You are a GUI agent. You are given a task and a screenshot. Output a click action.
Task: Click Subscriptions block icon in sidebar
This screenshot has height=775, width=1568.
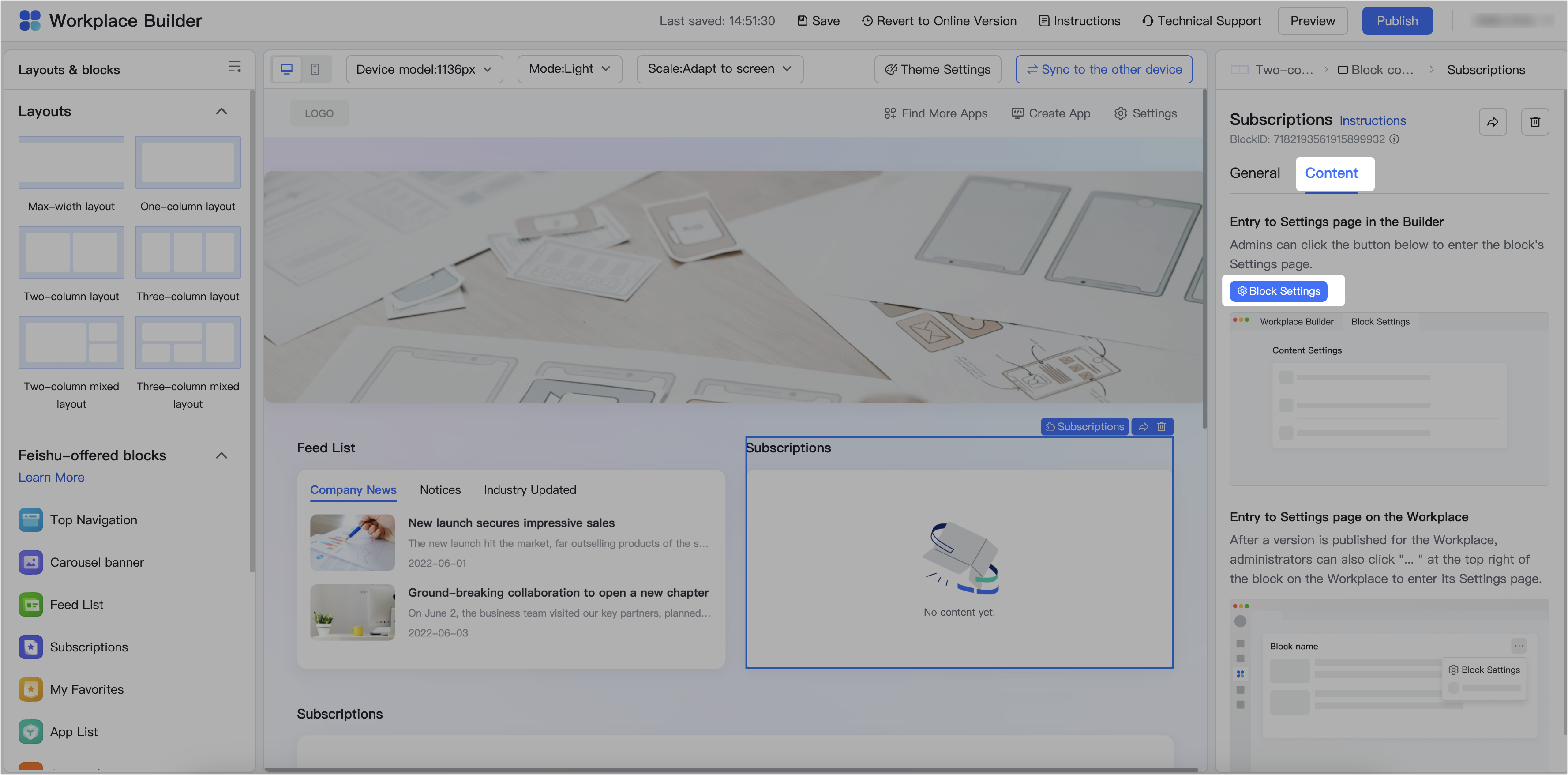point(31,647)
